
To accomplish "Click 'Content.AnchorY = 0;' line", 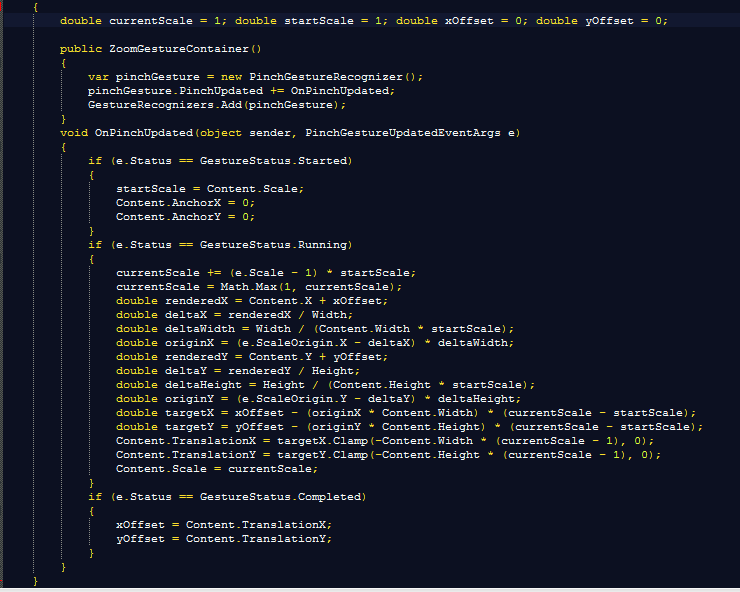I will coord(185,217).
